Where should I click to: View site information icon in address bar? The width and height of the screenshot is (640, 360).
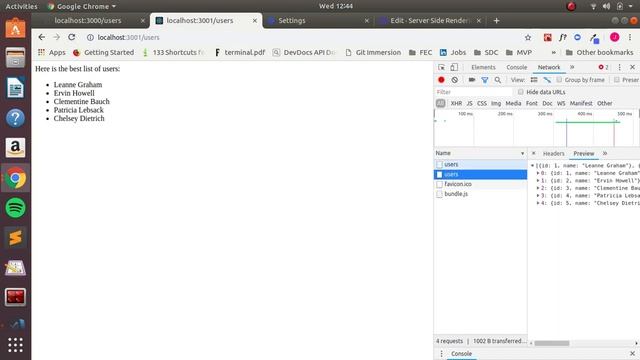pos(90,38)
